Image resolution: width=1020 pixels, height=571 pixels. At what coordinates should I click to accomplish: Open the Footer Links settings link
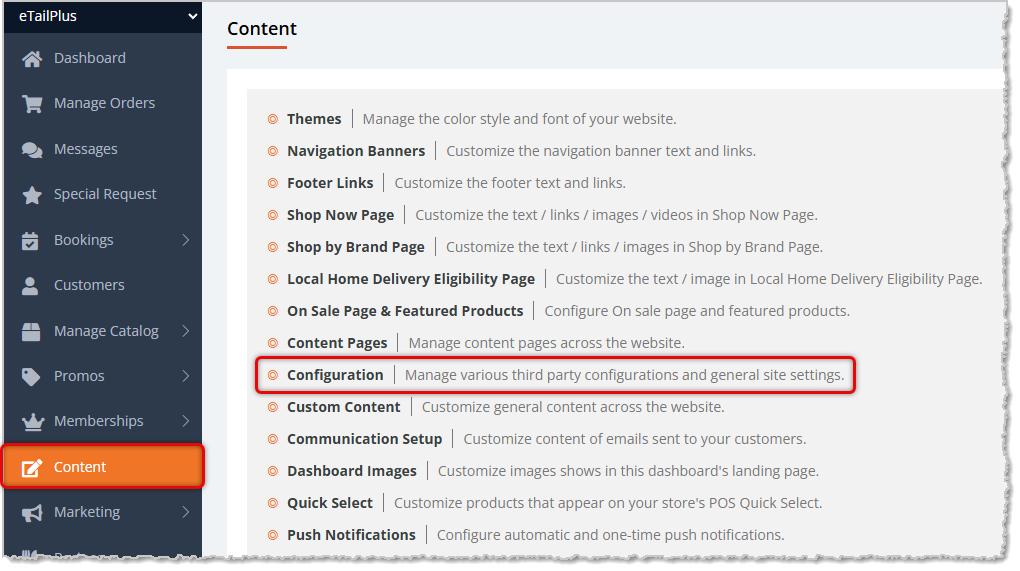(x=330, y=183)
